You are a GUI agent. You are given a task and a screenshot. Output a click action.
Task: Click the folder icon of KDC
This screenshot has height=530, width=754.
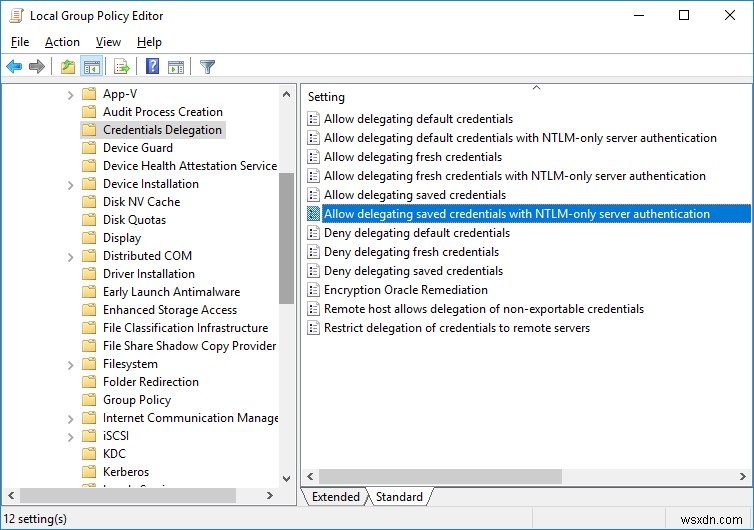[x=89, y=454]
